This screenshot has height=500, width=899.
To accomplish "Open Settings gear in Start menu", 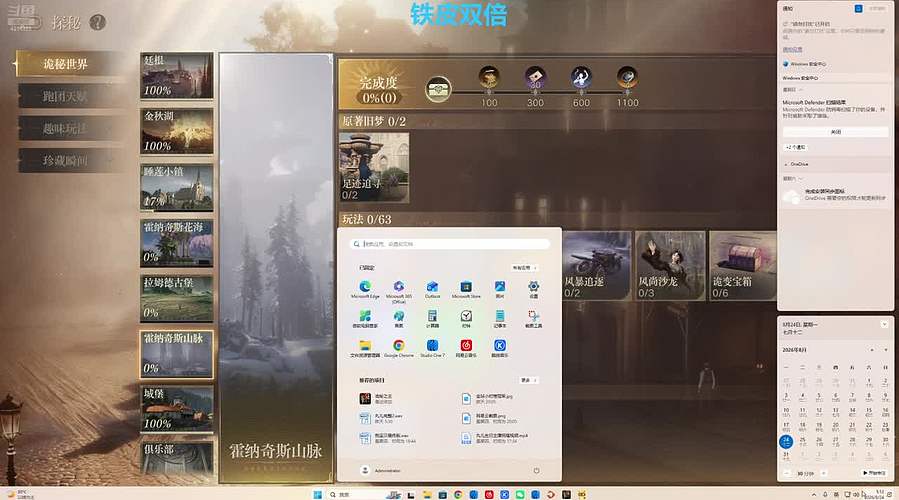I will (534, 289).
